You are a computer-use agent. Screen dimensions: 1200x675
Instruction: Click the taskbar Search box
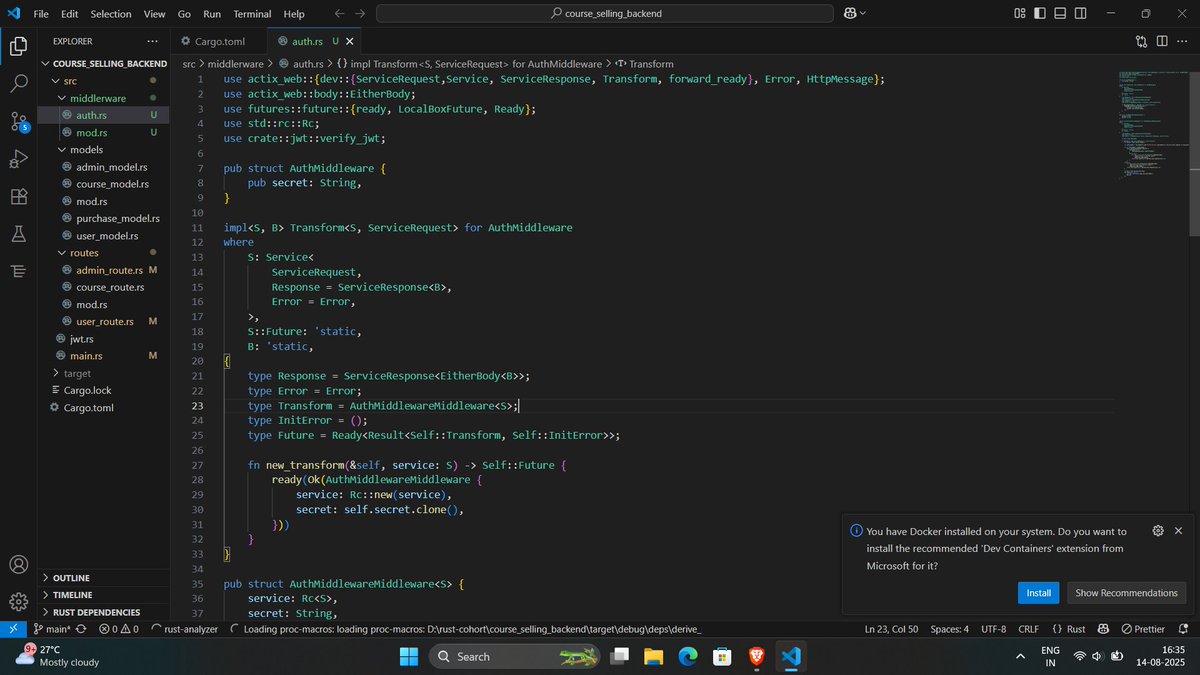[516, 656]
